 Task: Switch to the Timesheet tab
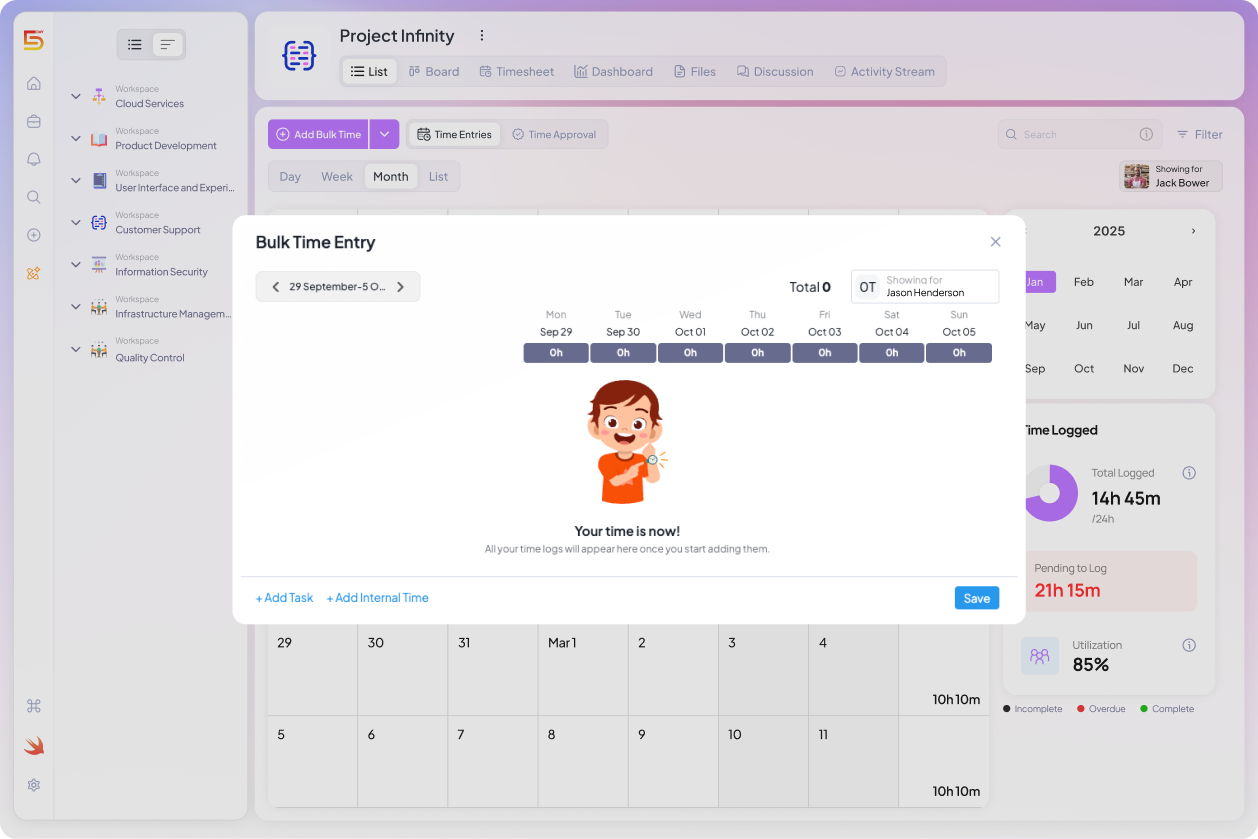pyautogui.click(x=516, y=72)
